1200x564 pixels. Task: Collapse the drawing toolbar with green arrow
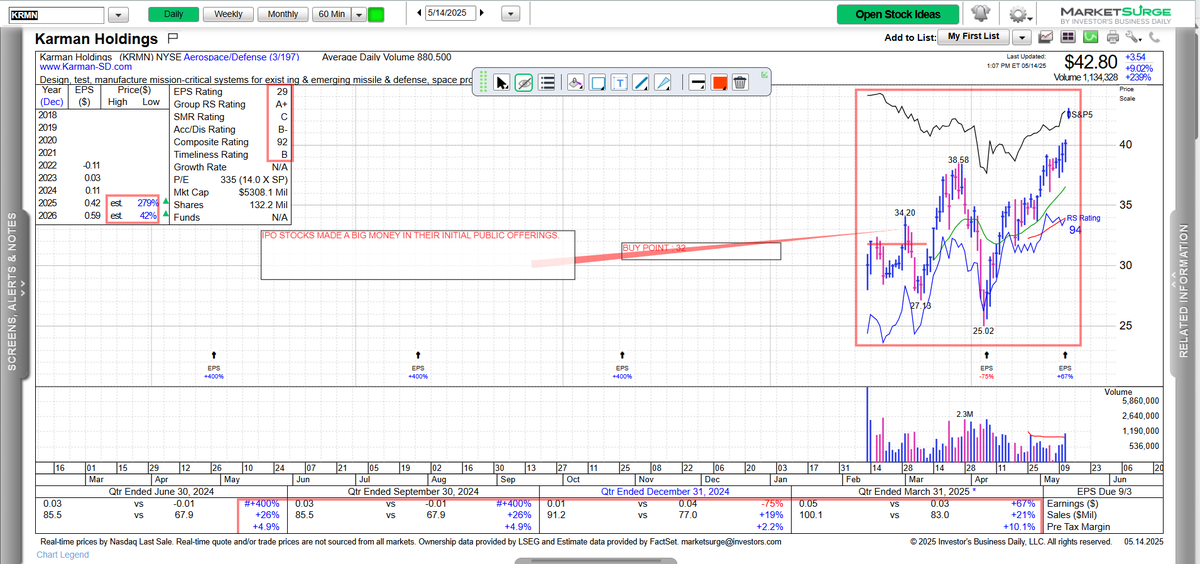(x=764, y=74)
